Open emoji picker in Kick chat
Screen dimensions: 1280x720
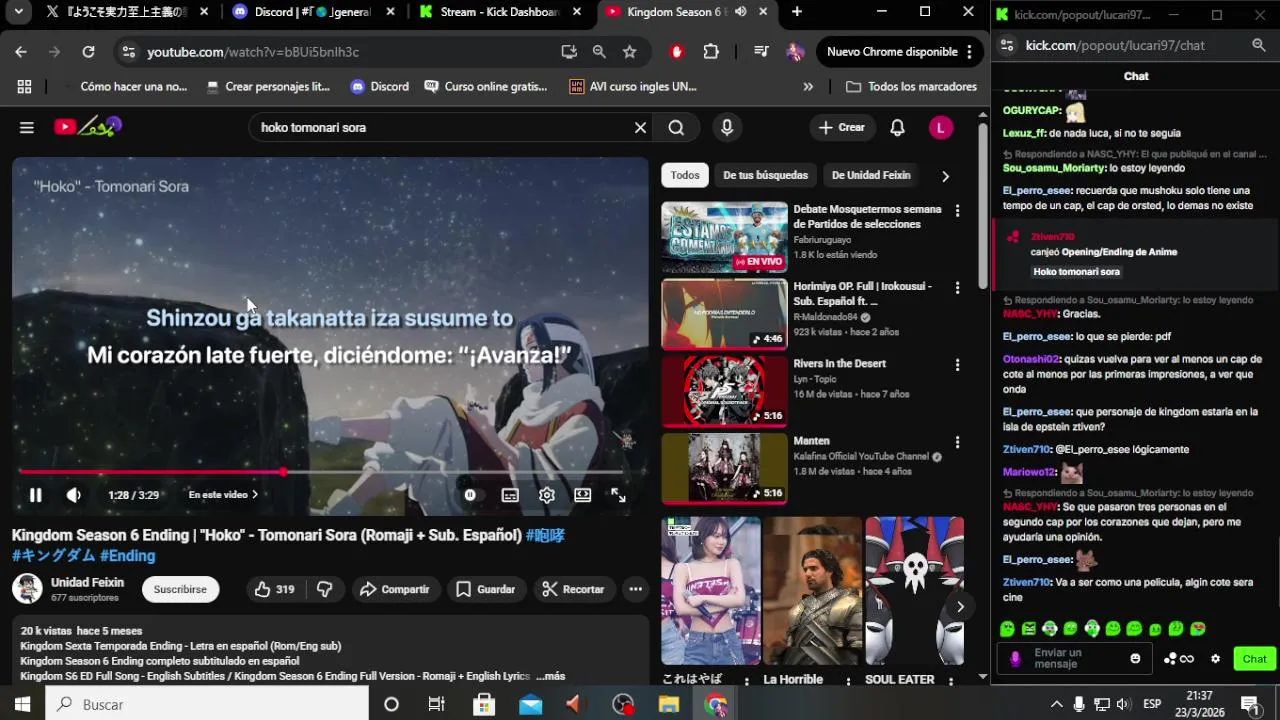(x=1135, y=658)
